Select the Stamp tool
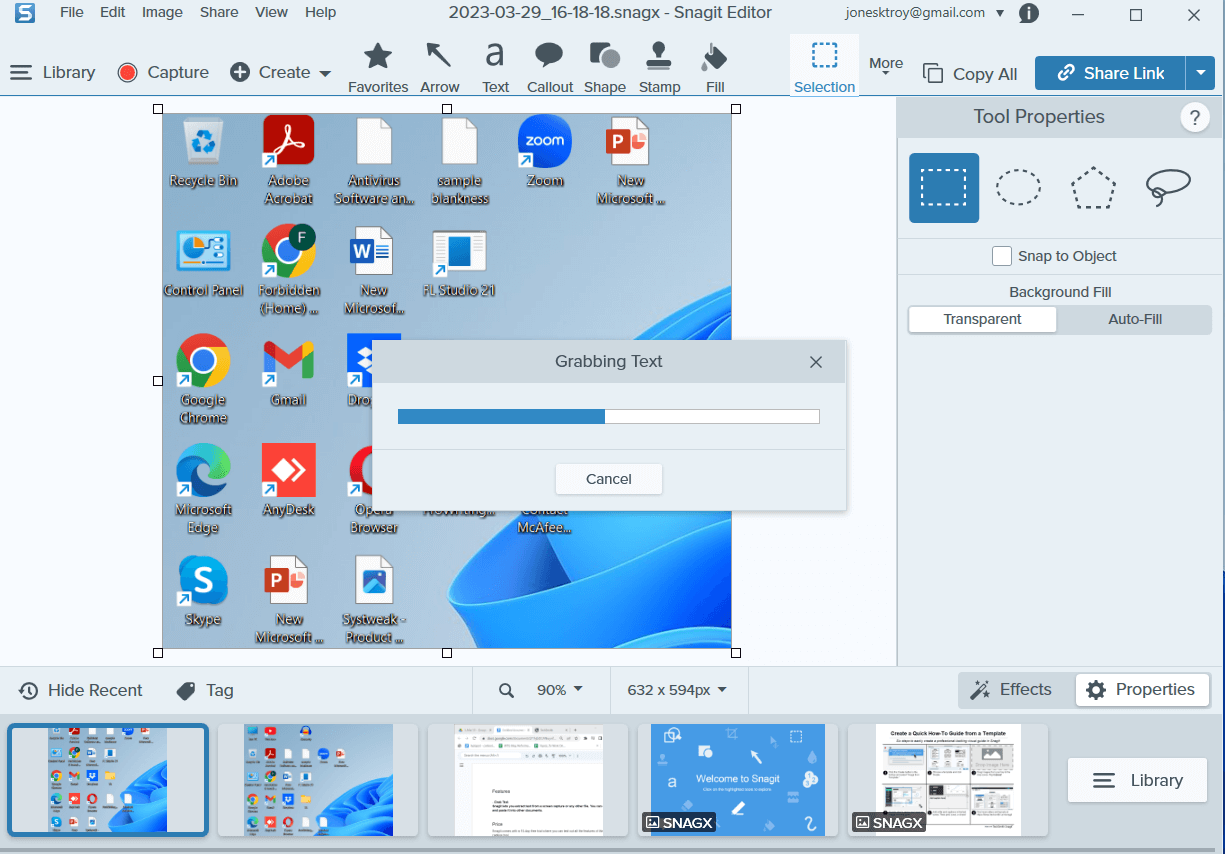Screen dimensions: 1225x854 click(x=659, y=67)
